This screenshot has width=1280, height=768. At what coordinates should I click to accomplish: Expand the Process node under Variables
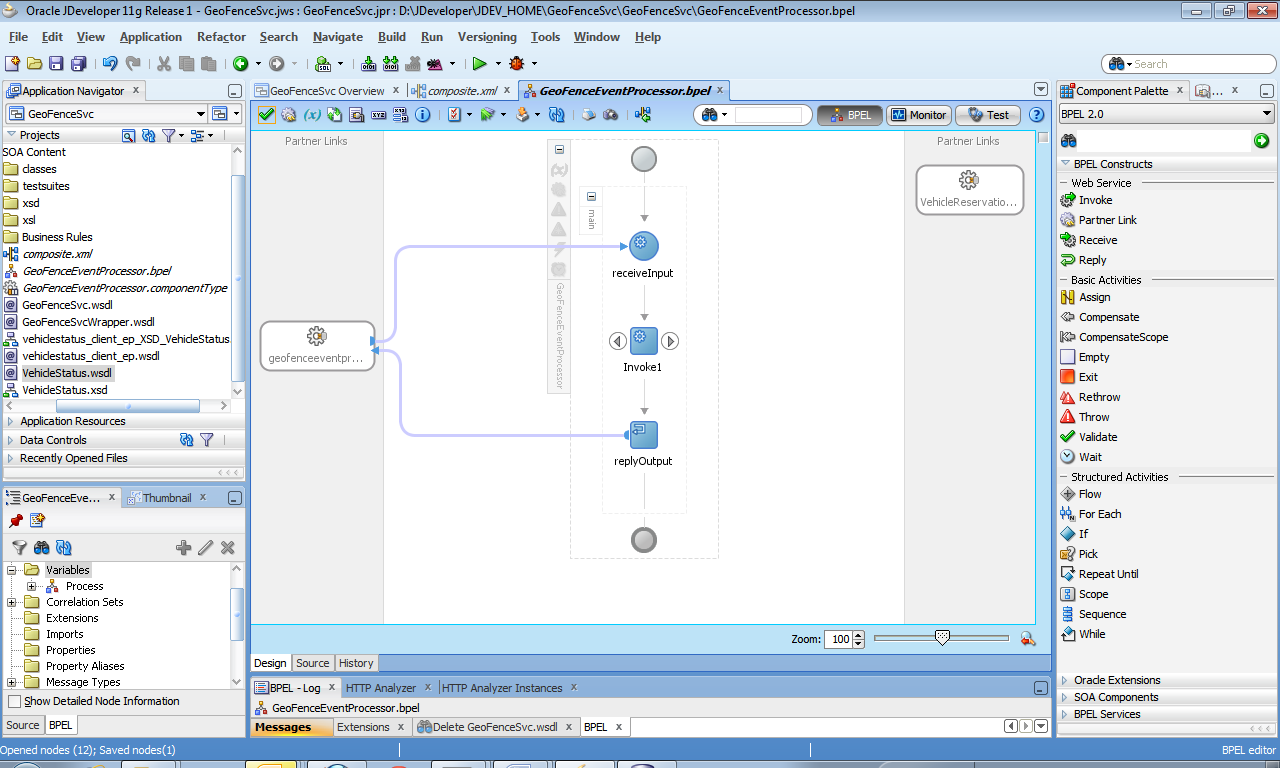coord(31,586)
